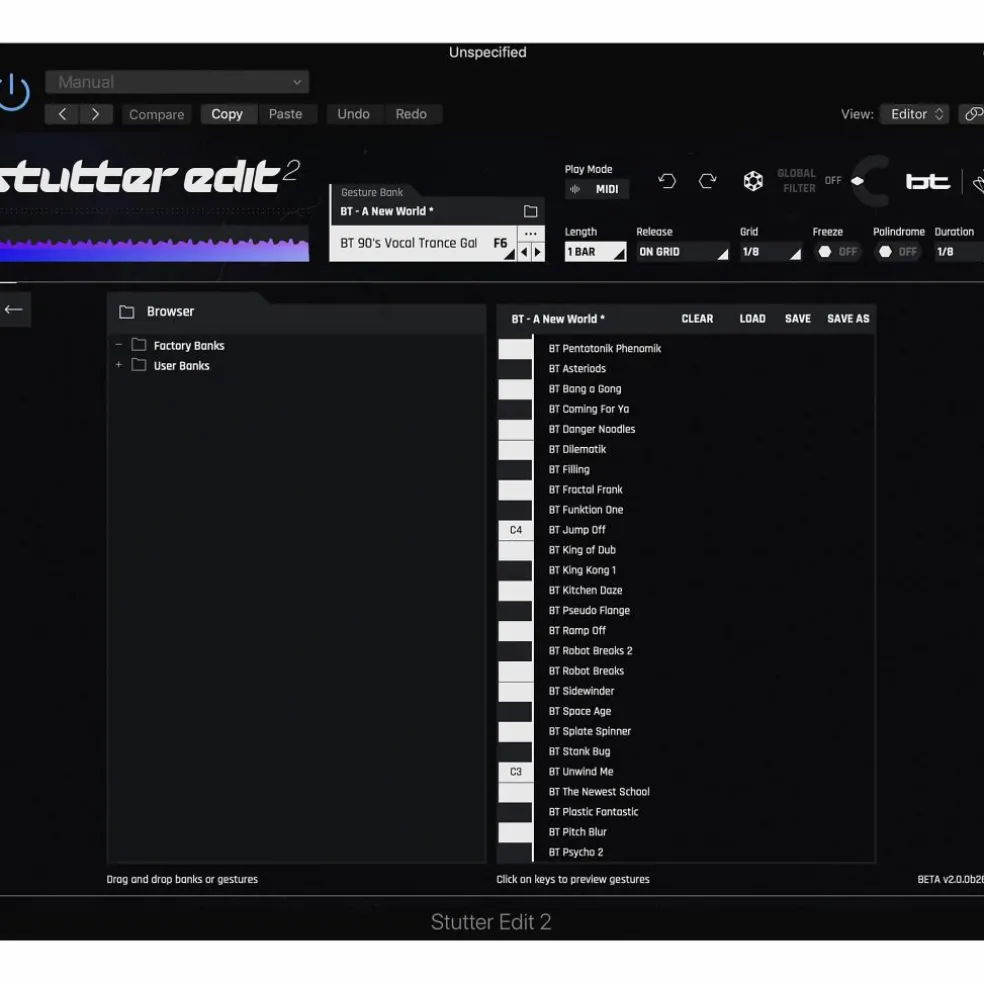984x984 pixels.
Task: Select the BT Fractal Frank gesture
Action: click(x=586, y=489)
